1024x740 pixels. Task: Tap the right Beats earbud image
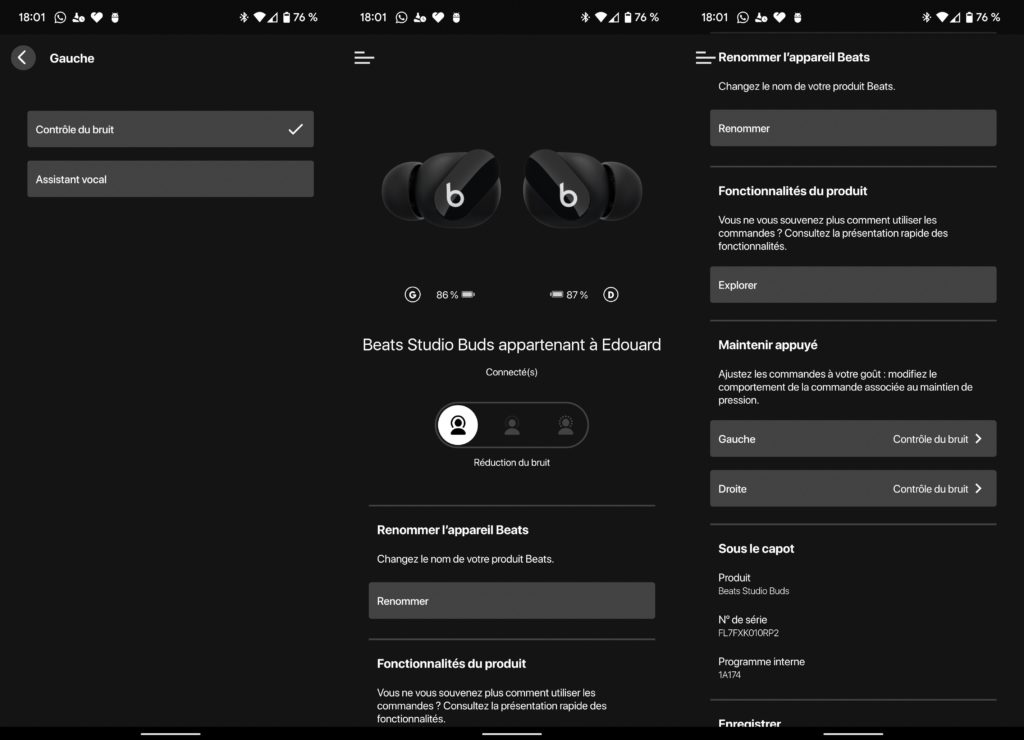point(582,190)
